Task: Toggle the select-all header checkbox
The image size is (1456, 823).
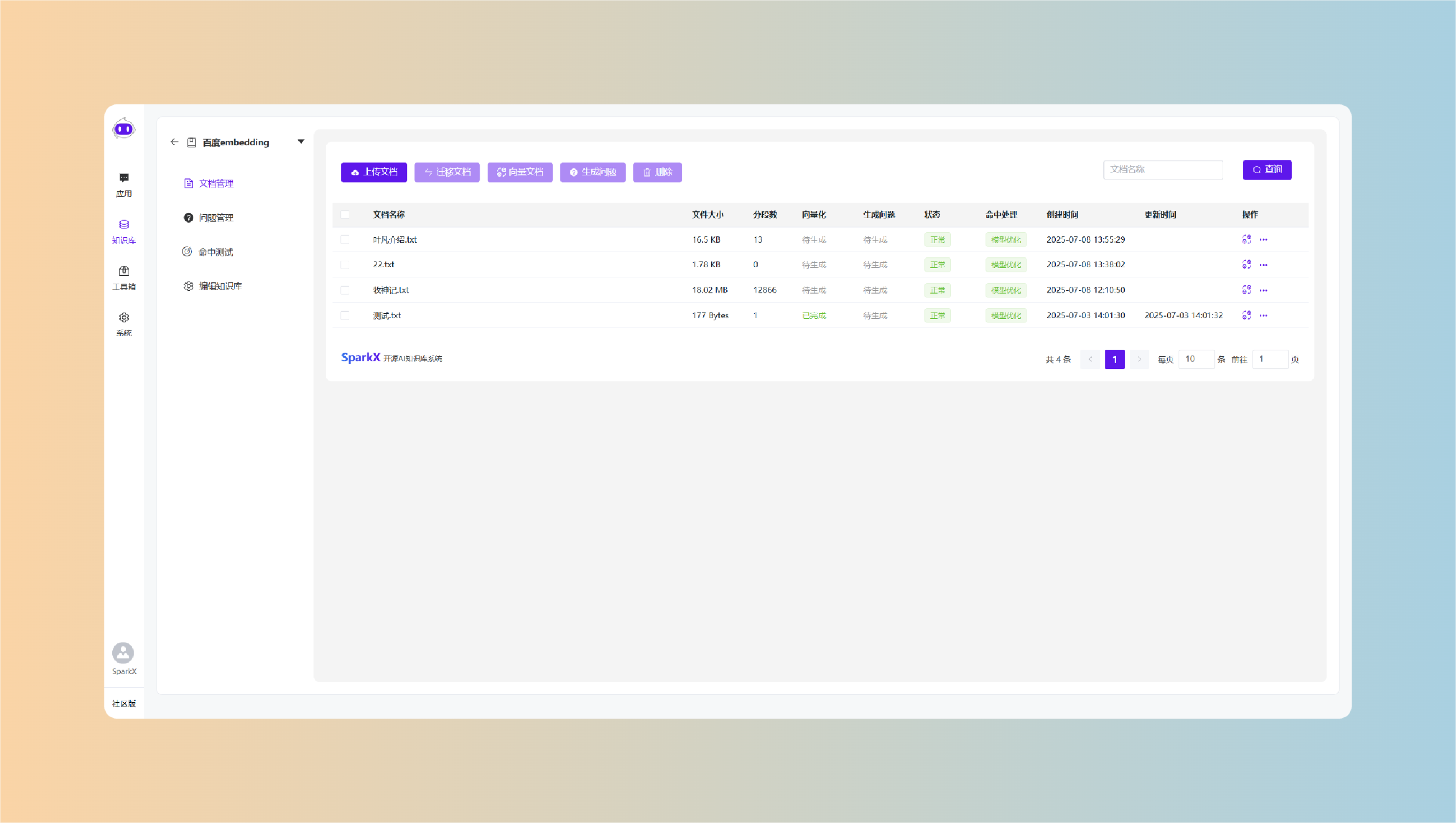Action: (345, 214)
